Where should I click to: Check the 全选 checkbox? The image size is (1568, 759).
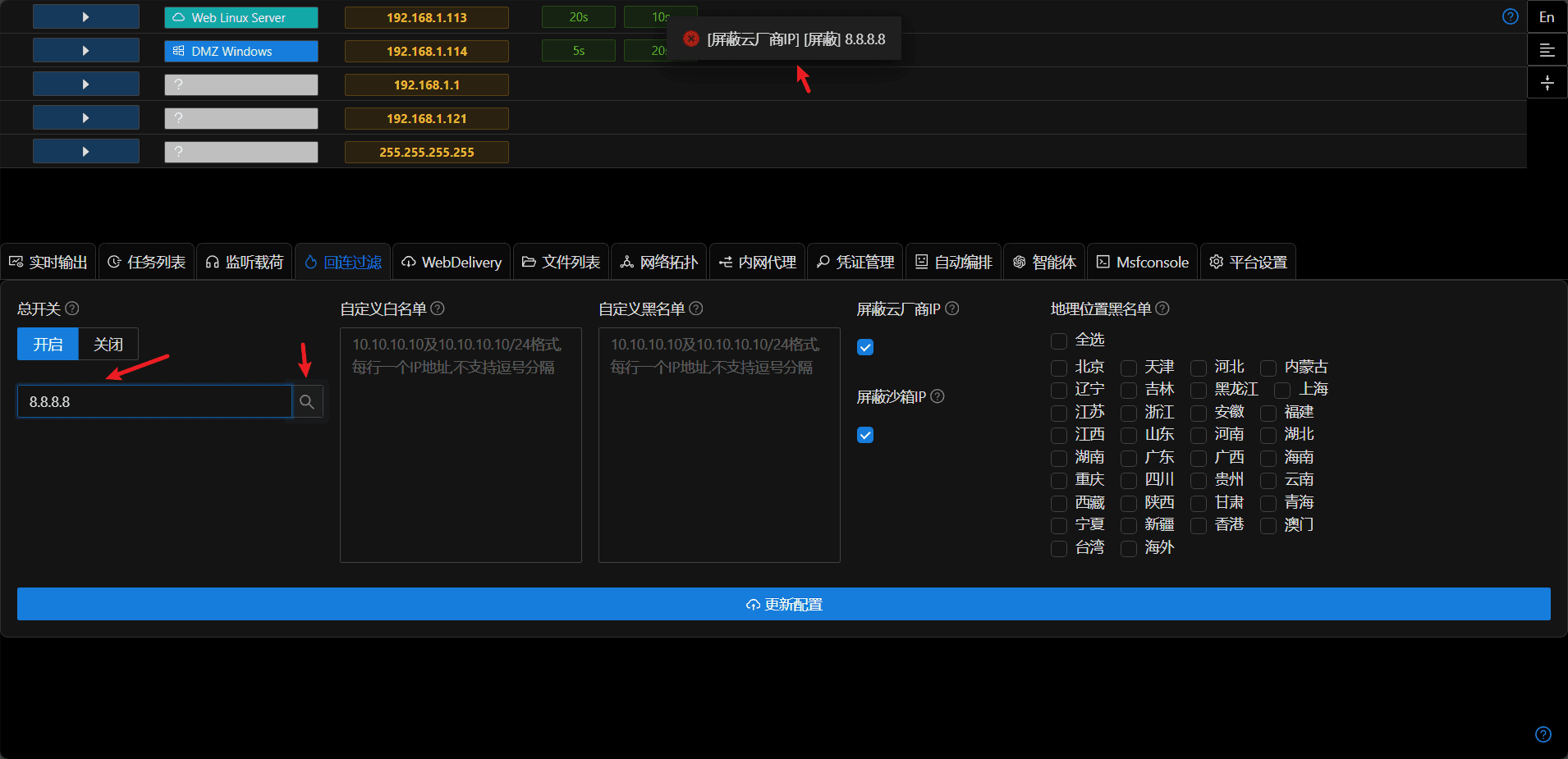[x=1059, y=341]
